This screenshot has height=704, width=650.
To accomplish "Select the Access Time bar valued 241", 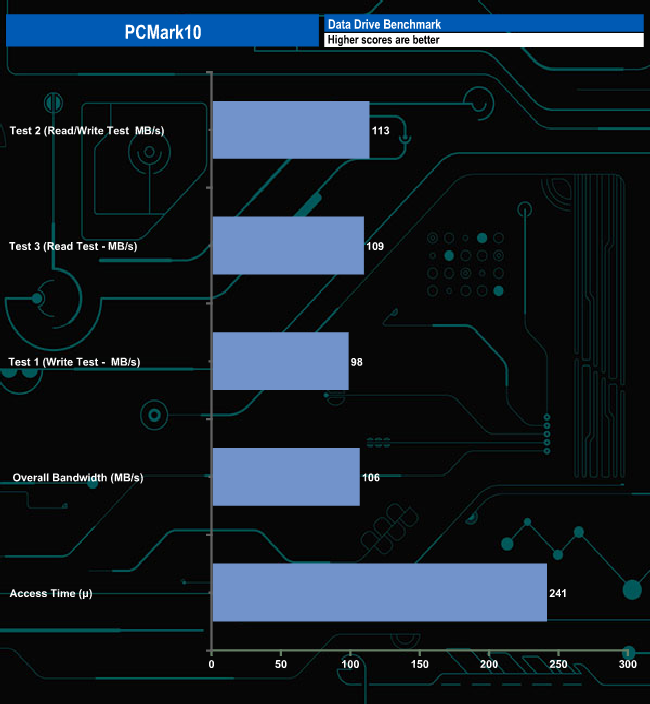I will click(x=380, y=593).
